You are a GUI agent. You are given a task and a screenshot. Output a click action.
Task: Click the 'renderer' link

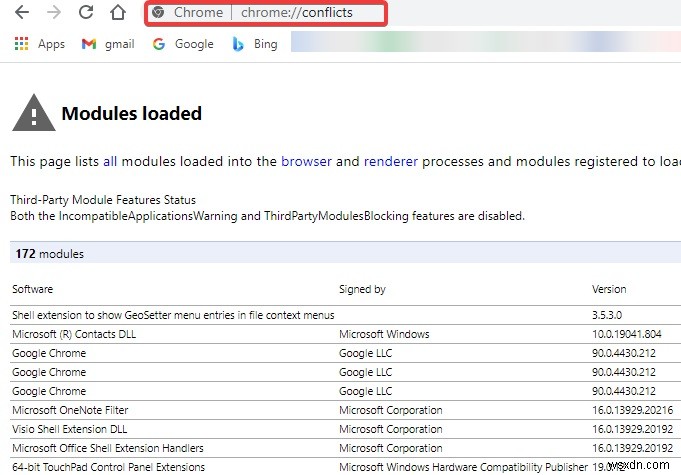(x=390, y=162)
